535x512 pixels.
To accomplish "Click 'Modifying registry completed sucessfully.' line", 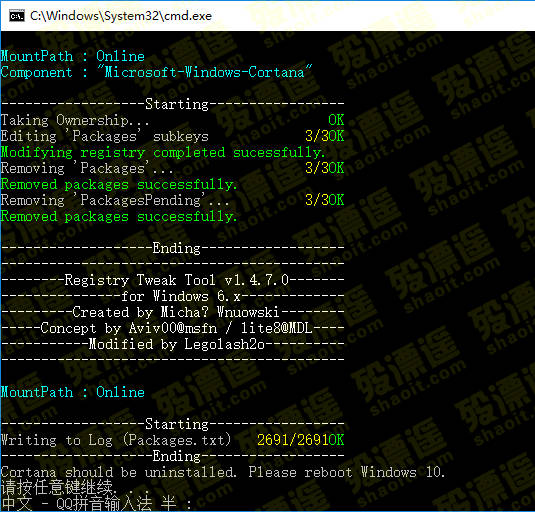I will coord(163,152).
